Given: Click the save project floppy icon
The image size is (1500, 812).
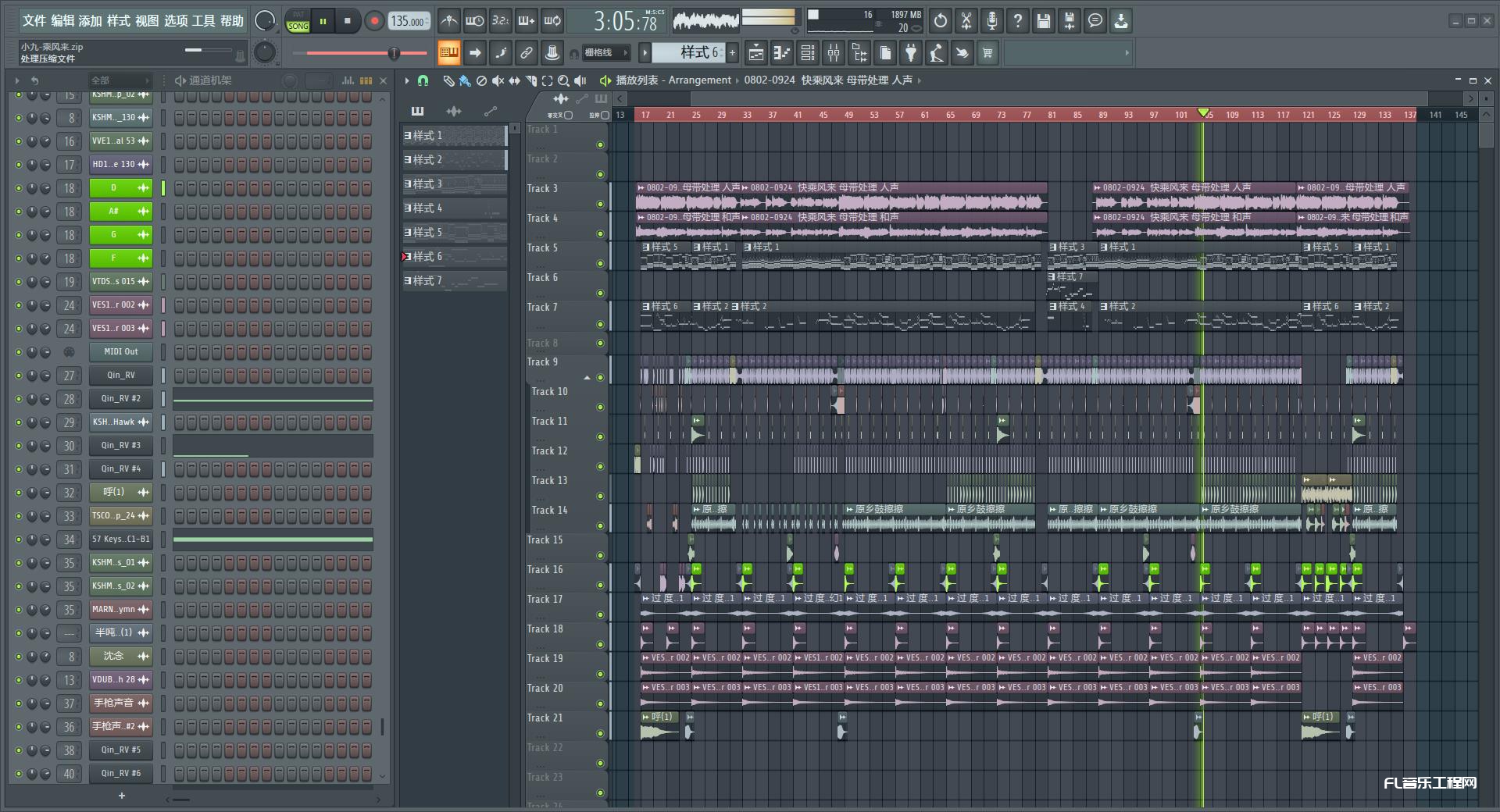Looking at the screenshot, I should click(1044, 21).
